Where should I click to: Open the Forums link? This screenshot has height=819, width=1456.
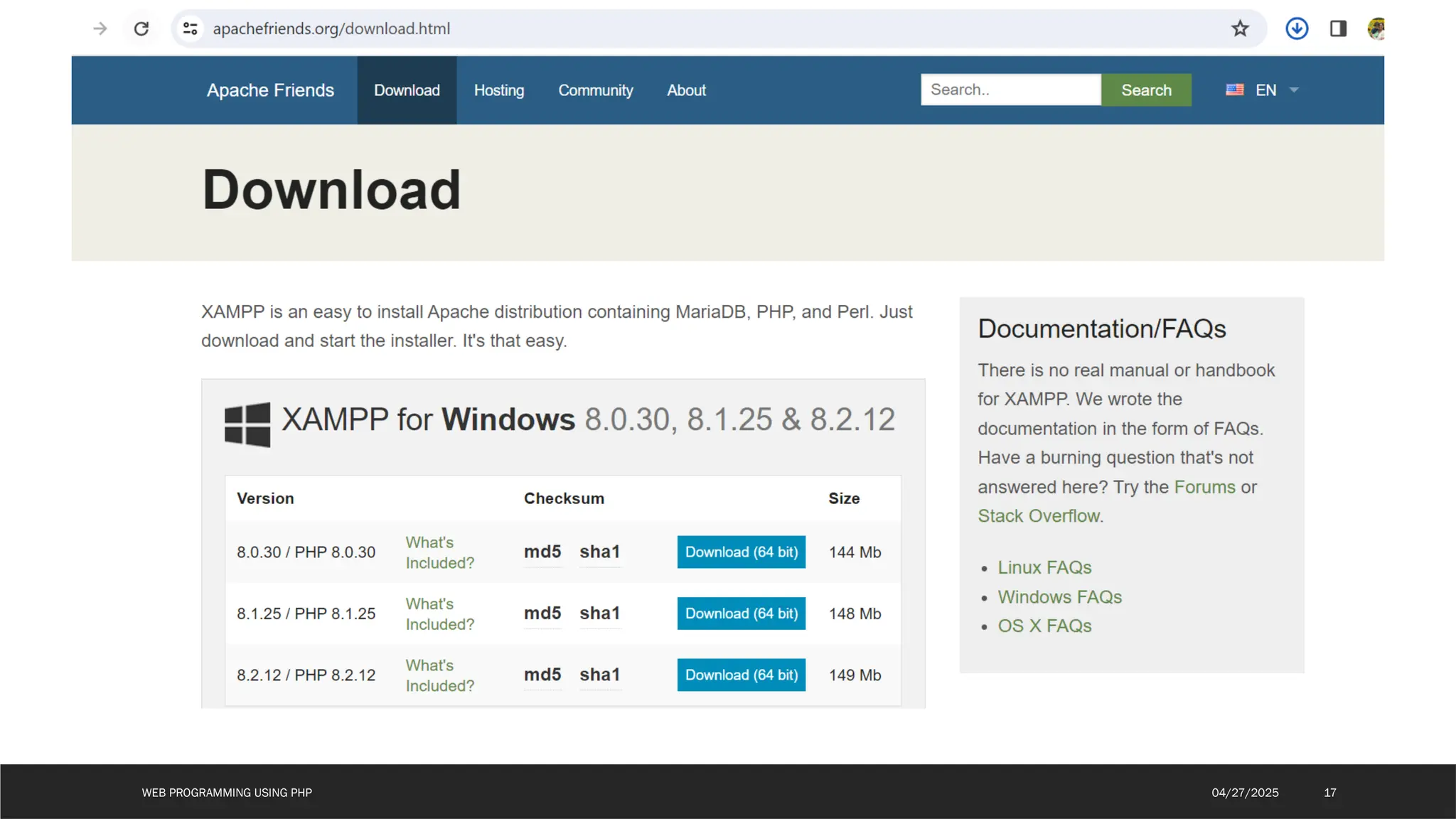click(x=1205, y=487)
